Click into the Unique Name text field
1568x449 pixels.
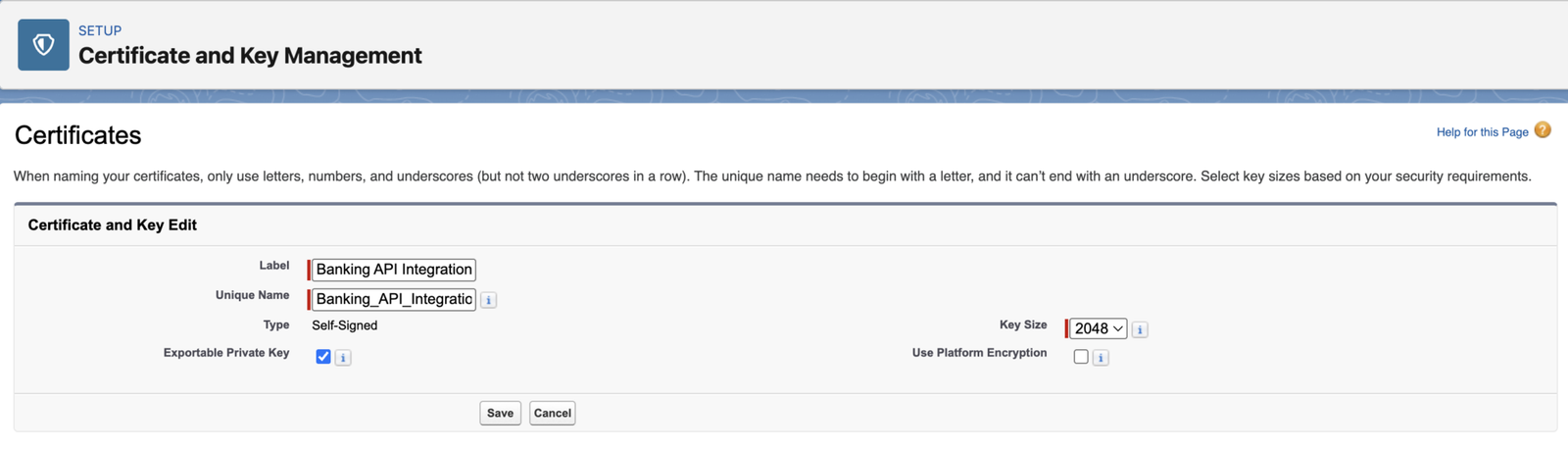pos(393,299)
